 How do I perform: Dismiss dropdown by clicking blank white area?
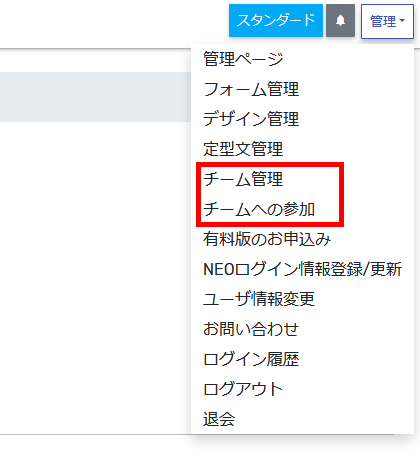[x=95, y=267]
